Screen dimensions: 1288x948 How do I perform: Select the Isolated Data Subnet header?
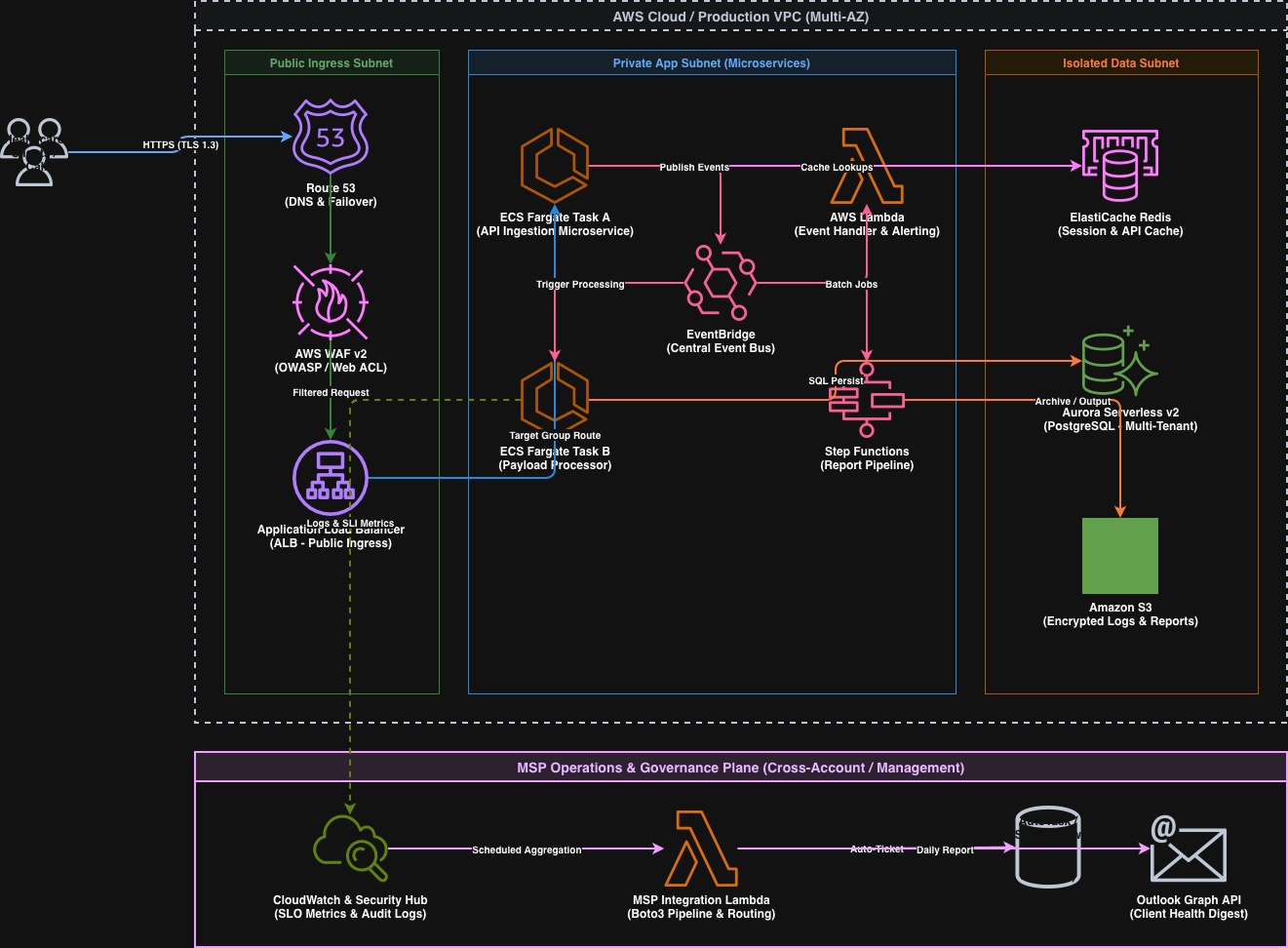[x=1121, y=63]
